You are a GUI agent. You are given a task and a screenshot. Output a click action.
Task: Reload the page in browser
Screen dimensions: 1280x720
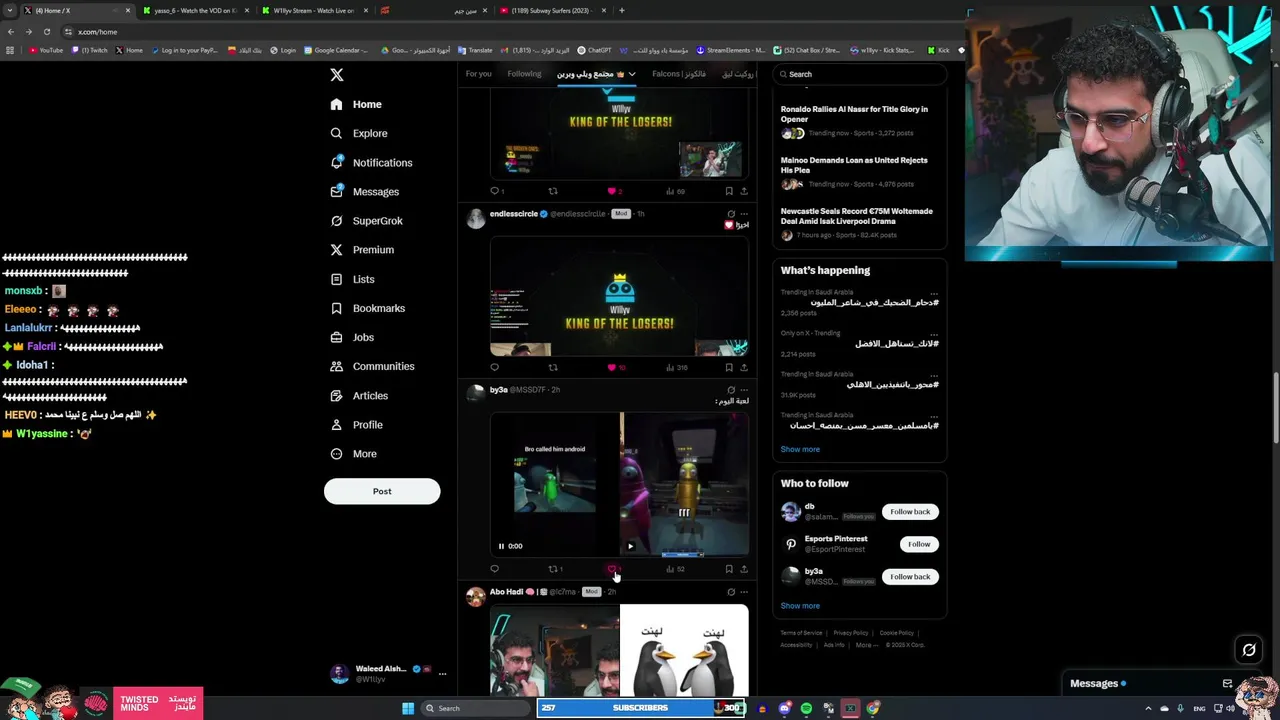(x=46, y=32)
